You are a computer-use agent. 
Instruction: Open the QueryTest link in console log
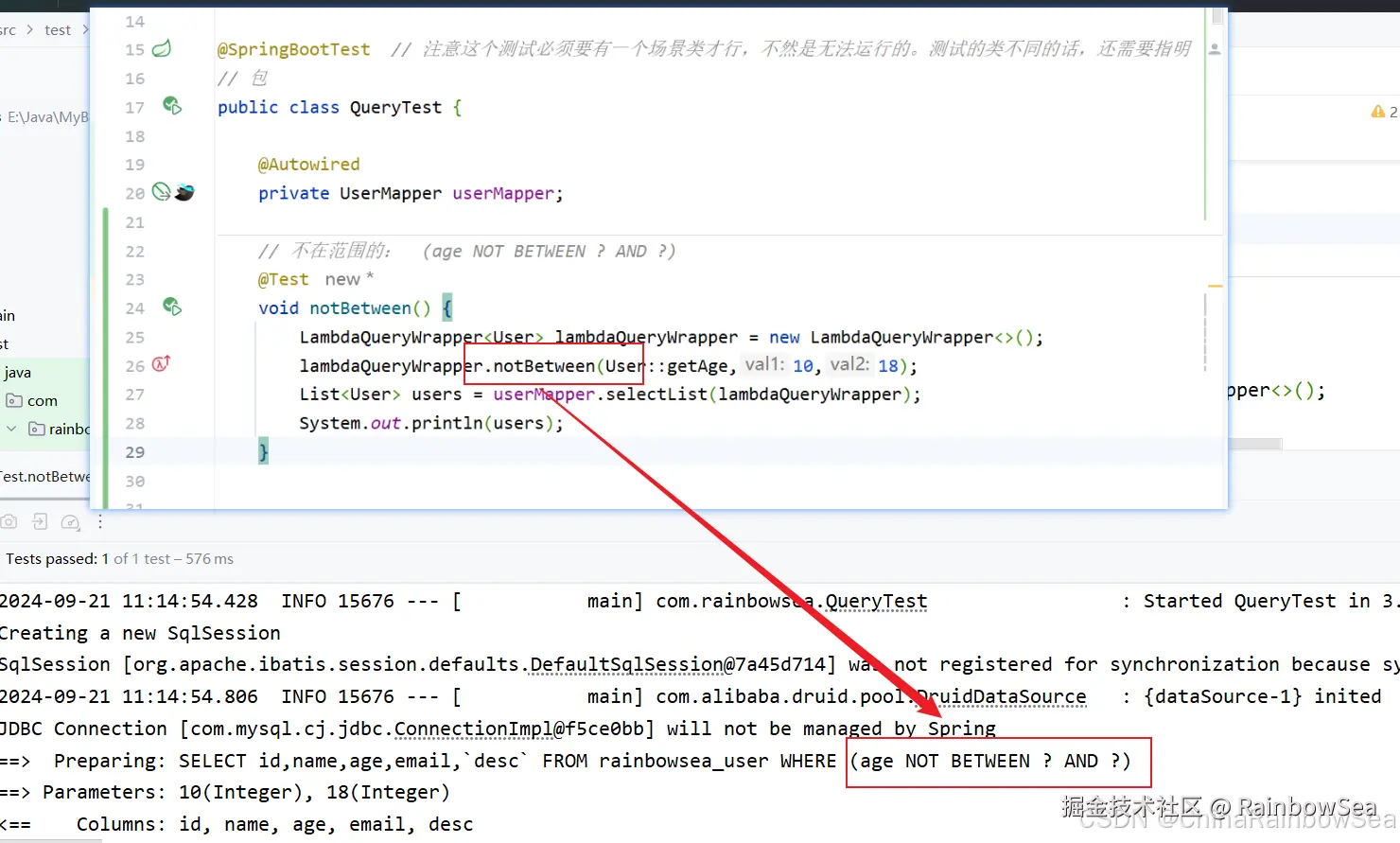tap(876, 601)
